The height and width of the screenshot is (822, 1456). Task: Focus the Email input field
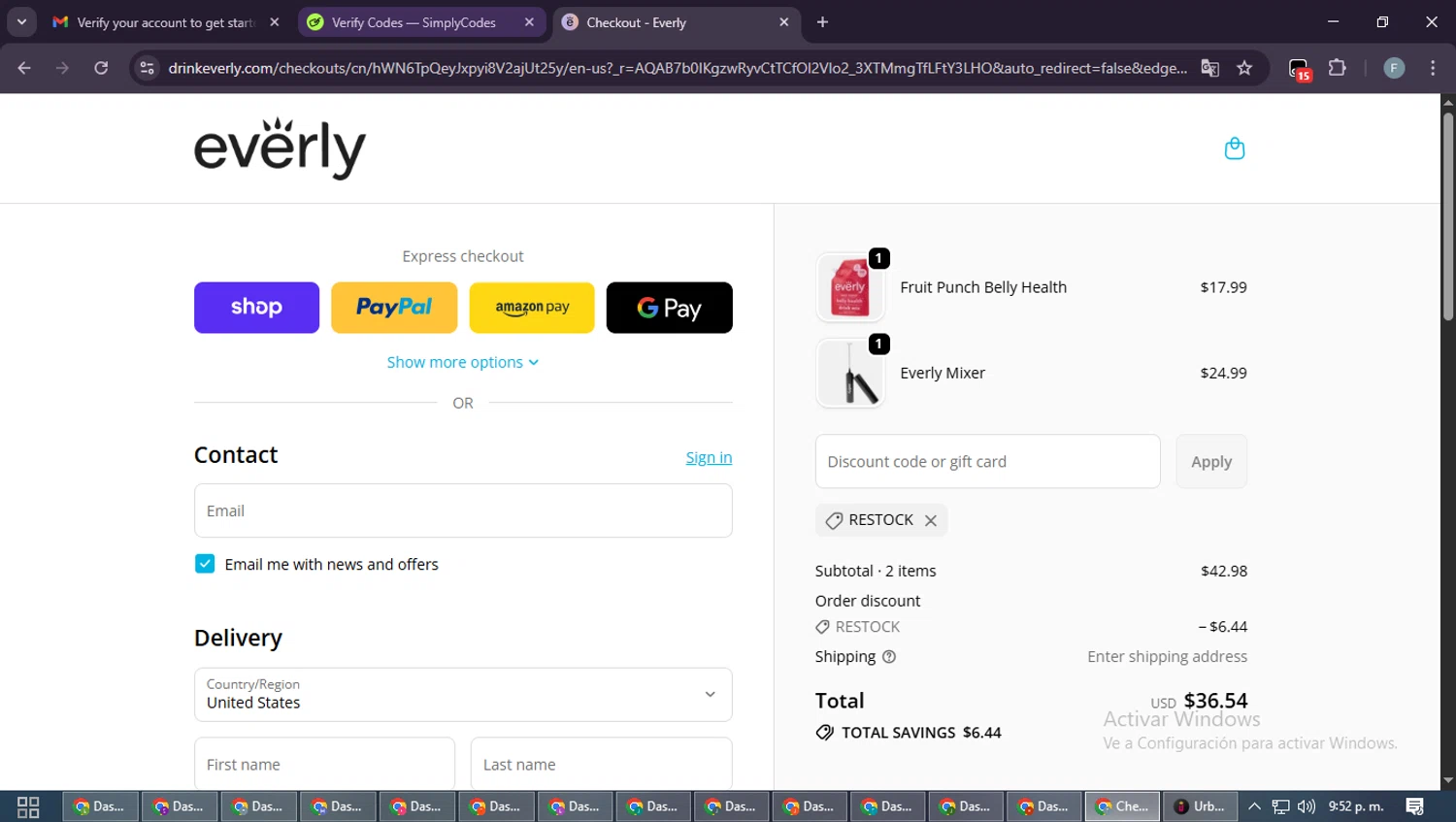463,510
